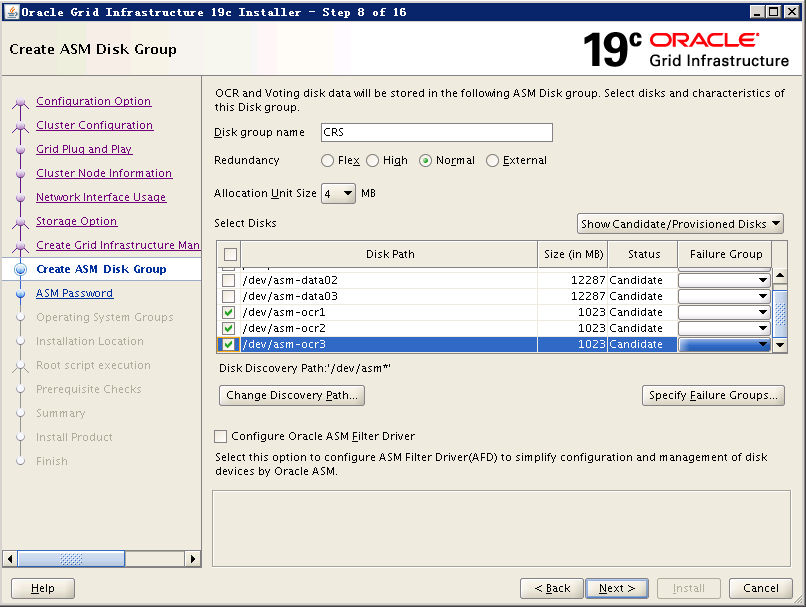The height and width of the screenshot is (608, 806).
Task: Select the /dev/asm-ocr1 disk path cell
Action: tap(389, 312)
